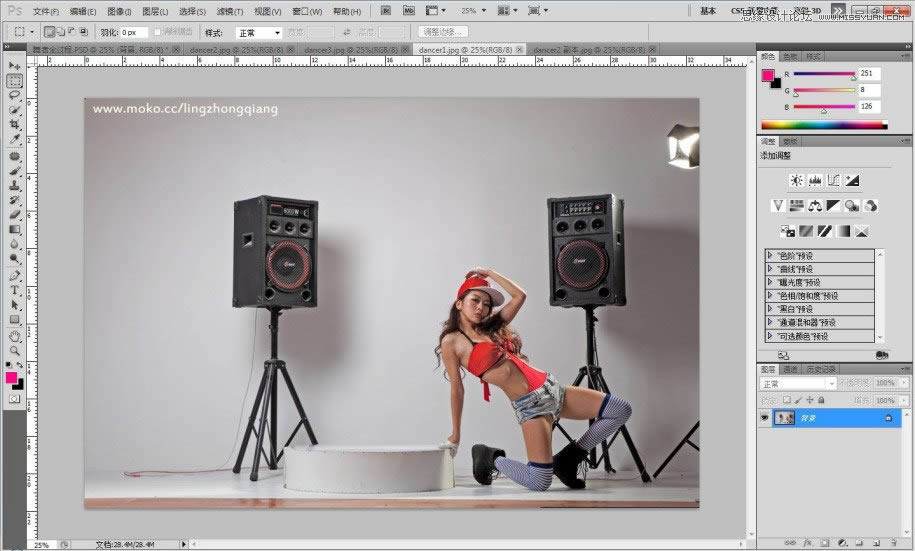Hide the 背景 layer via eye icon

click(x=765, y=418)
